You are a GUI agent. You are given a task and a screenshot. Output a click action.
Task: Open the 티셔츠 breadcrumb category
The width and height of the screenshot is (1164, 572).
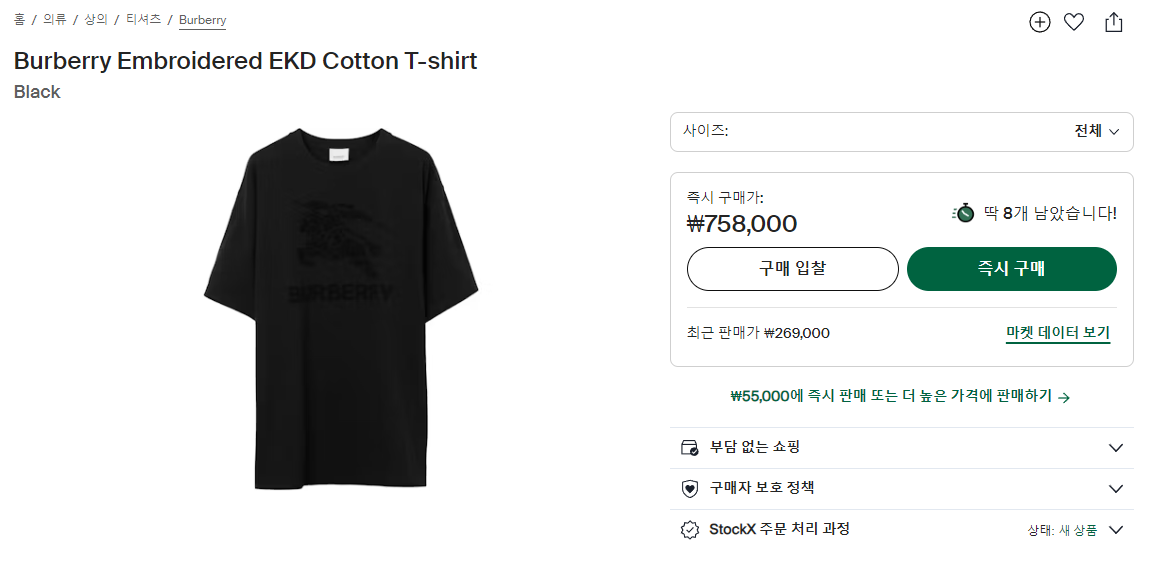coord(143,19)
